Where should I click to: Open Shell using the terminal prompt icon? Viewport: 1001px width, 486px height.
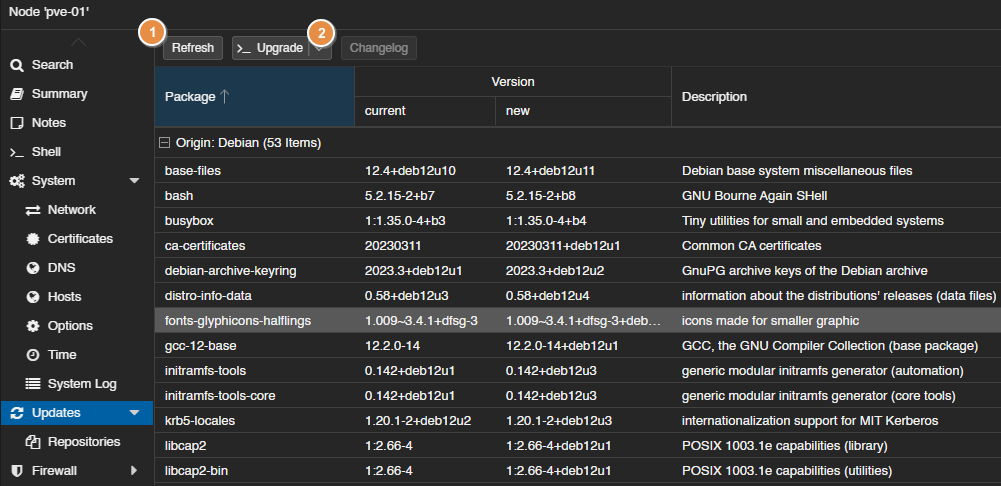(16, 152)
